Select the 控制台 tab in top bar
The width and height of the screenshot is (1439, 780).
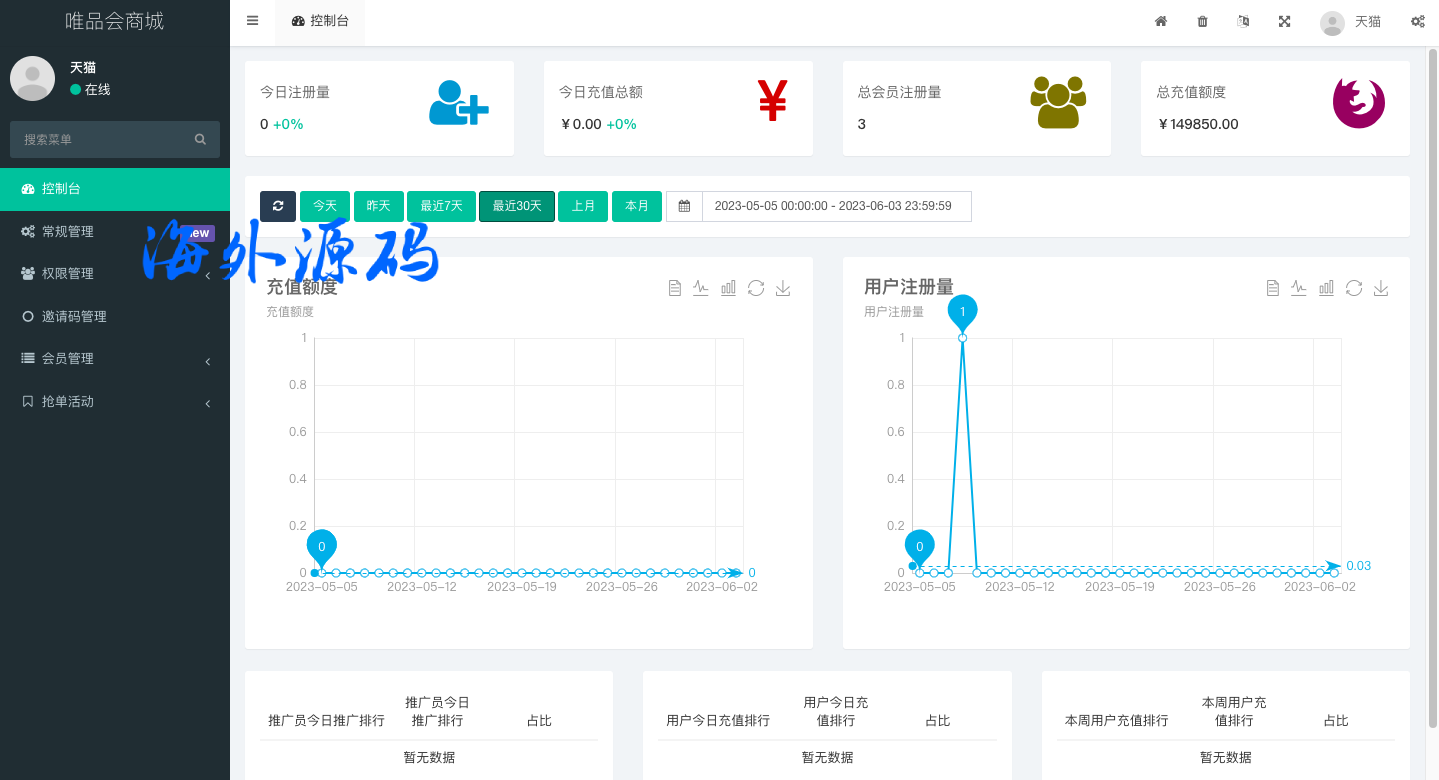click(x=320, y=21)
